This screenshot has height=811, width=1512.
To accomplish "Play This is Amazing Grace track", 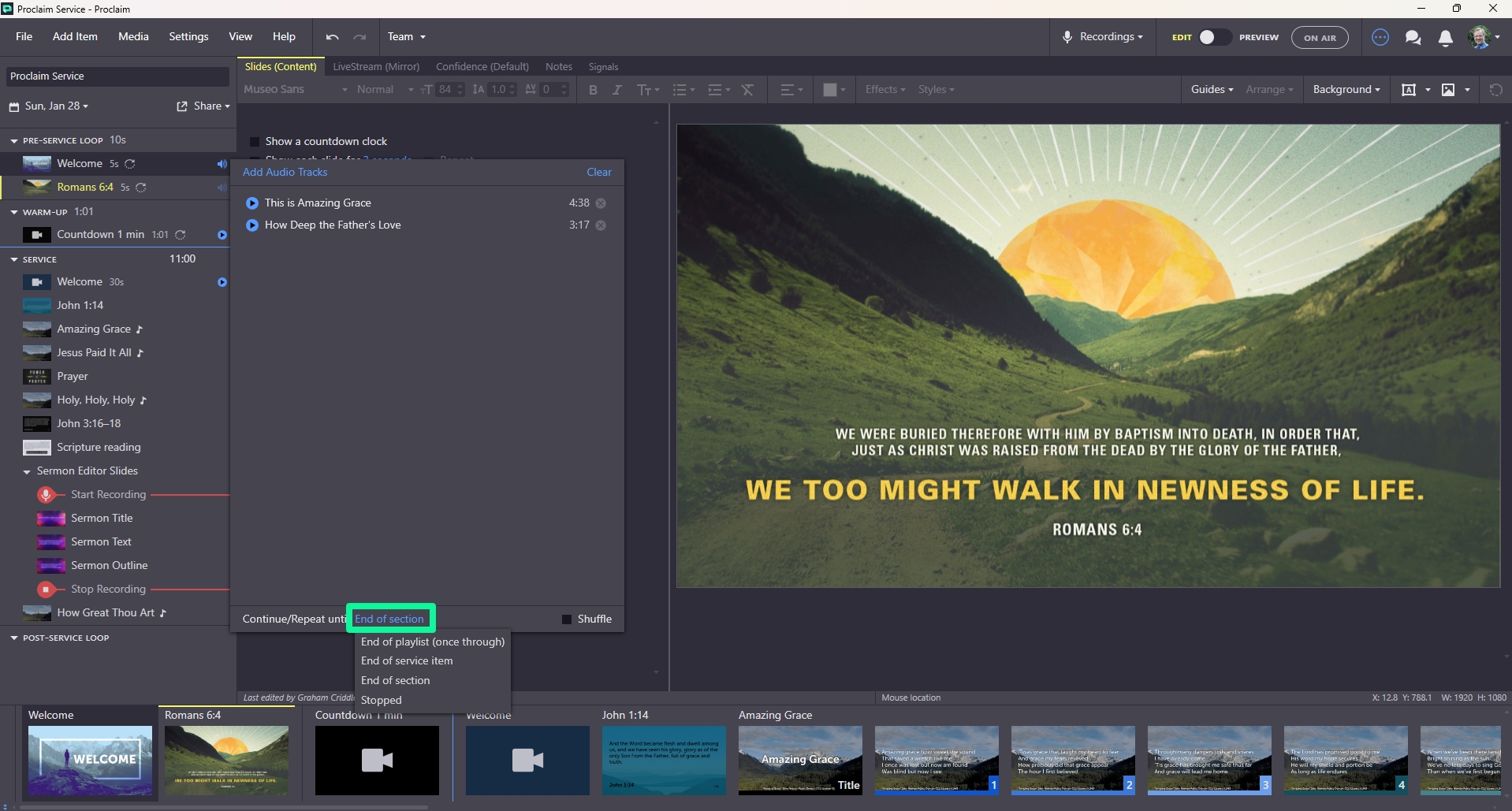I will [x=252, y=203].
